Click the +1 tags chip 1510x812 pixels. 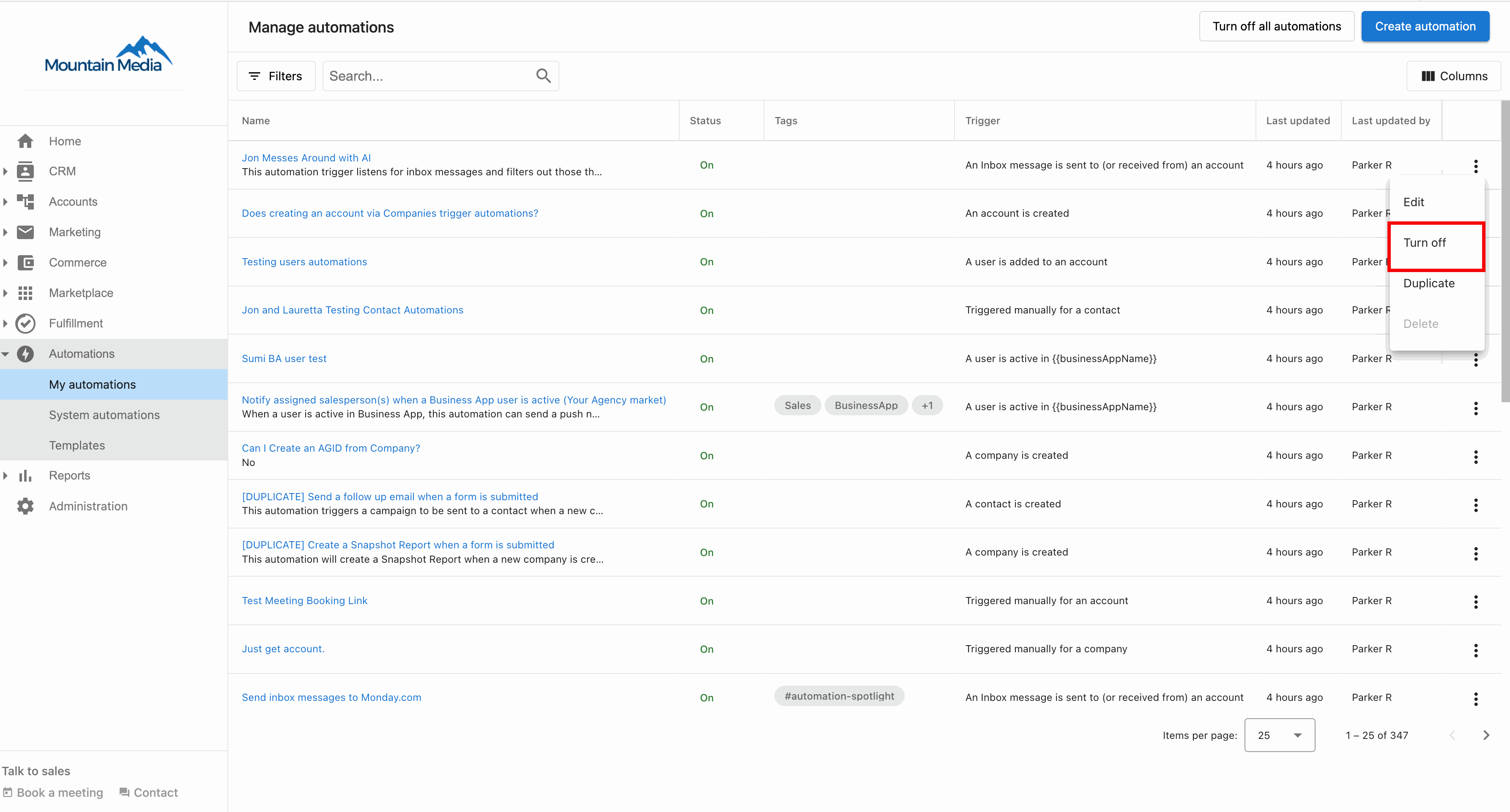(927, 406)
